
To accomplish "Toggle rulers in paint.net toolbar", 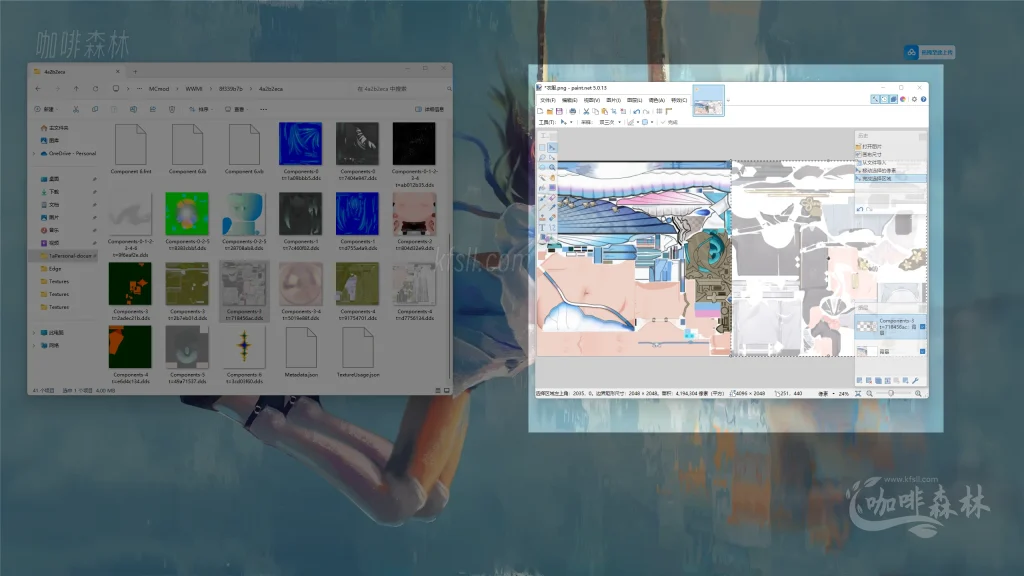I will click(669, 112).
